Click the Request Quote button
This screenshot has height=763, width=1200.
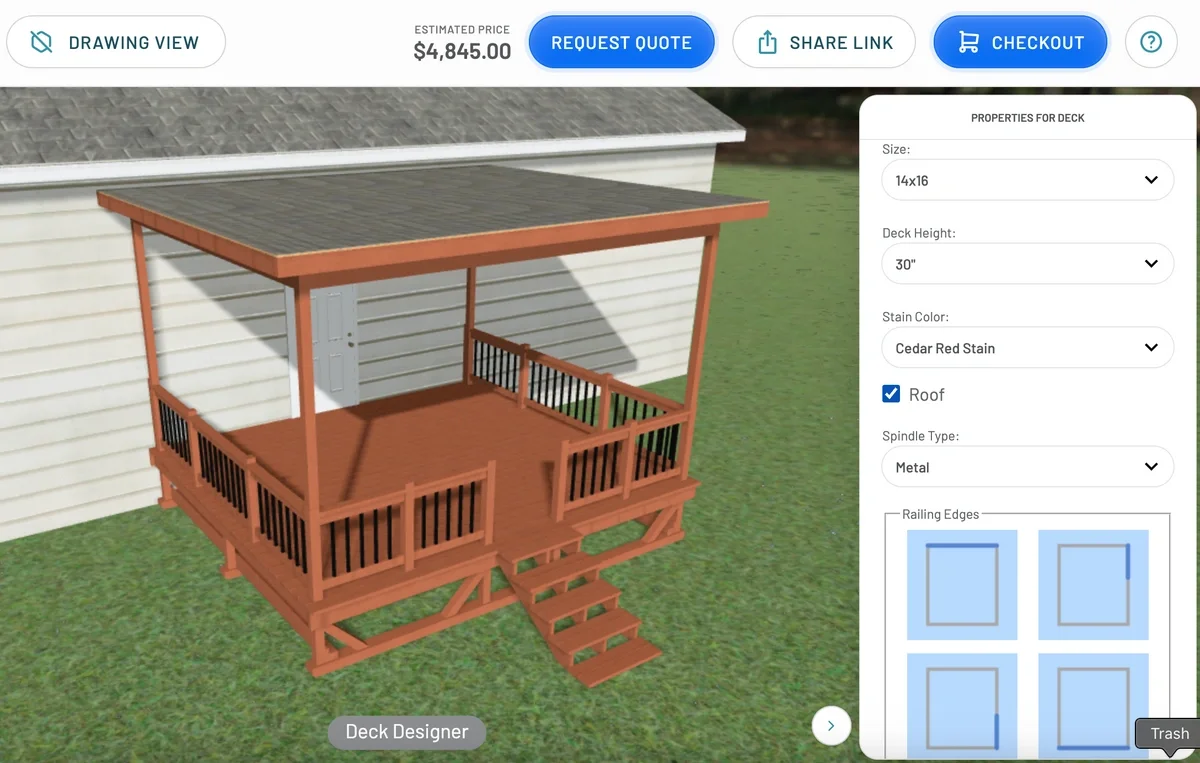[x=621, y=42]
